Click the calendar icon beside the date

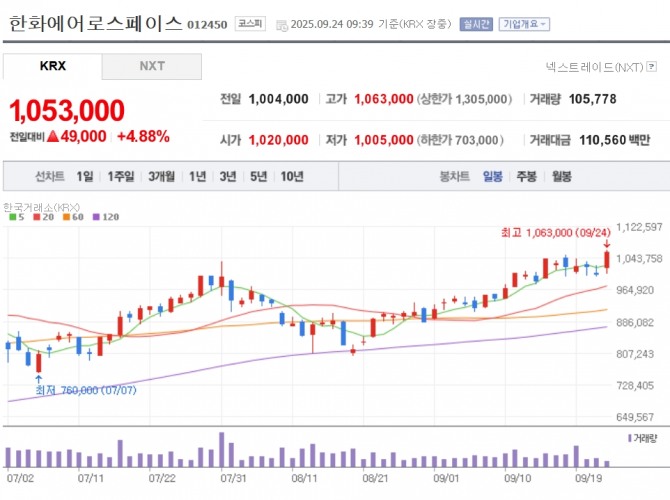(x=282, y=25)
